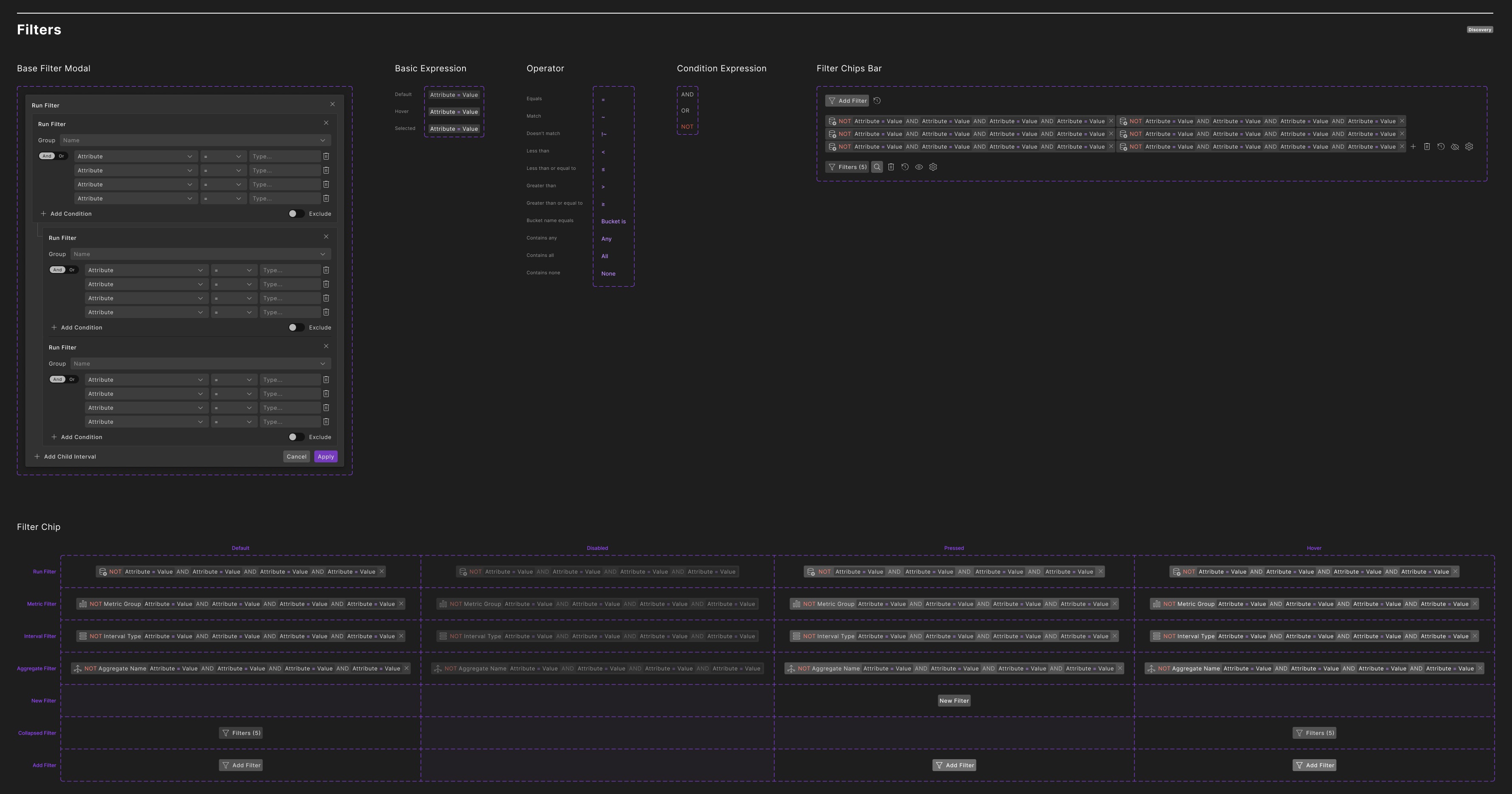
Task: Click the bar chart icon on the Pressed Metric Group chip
Action: pos(796,603)
